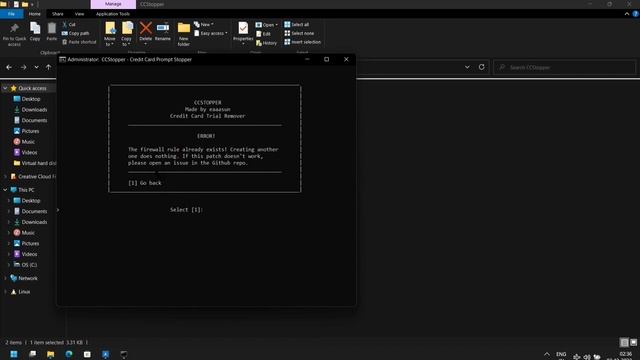
Task: Open Virtual hard disk folder shortcut
Action: pyautogui.click(x=35, y=163)
